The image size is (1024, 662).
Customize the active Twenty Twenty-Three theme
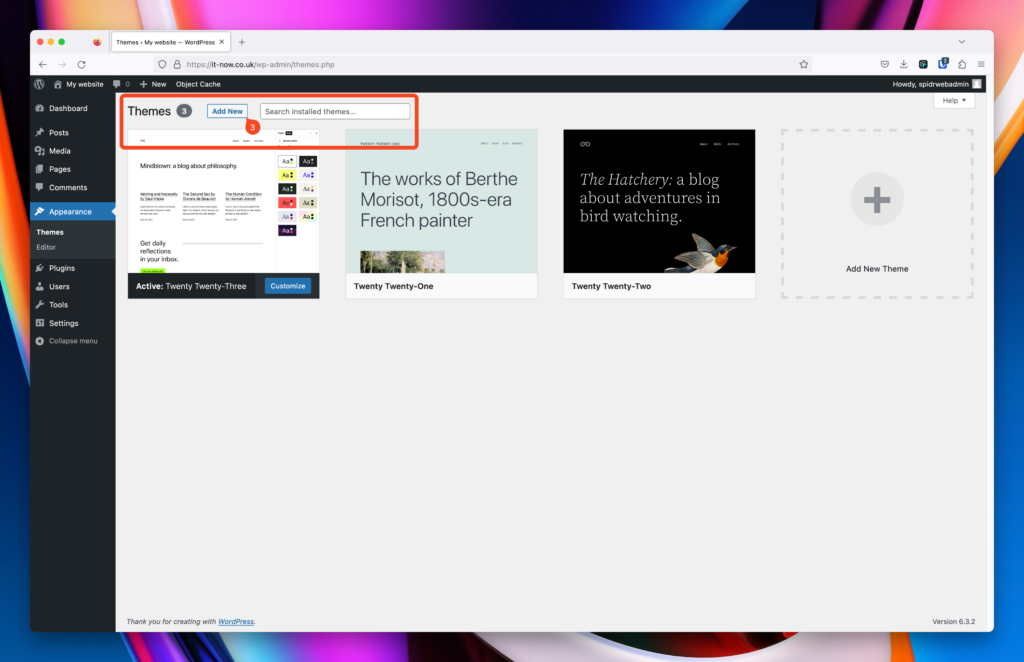coord(288,286)
